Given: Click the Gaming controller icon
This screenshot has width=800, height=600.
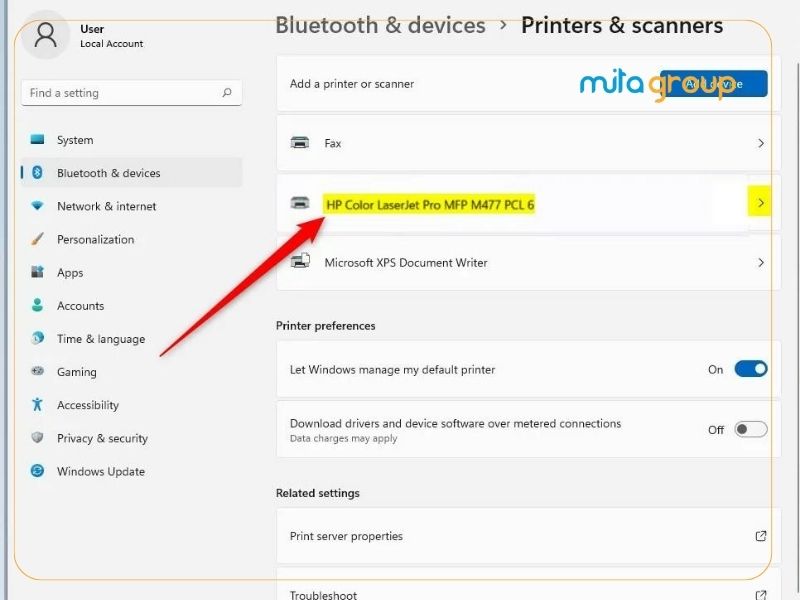Looking at the screenshot, I should (x=37, y=371).
